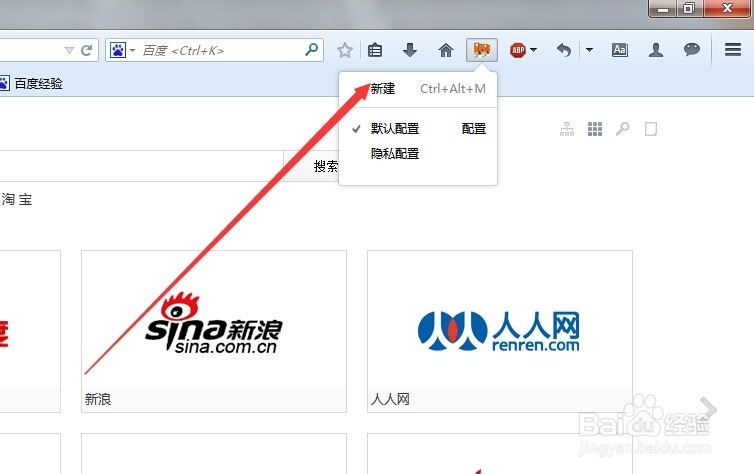This screenshot has width=754, height=474.
Task: Open the bookmarks list icon
Action: pos(375,50)
